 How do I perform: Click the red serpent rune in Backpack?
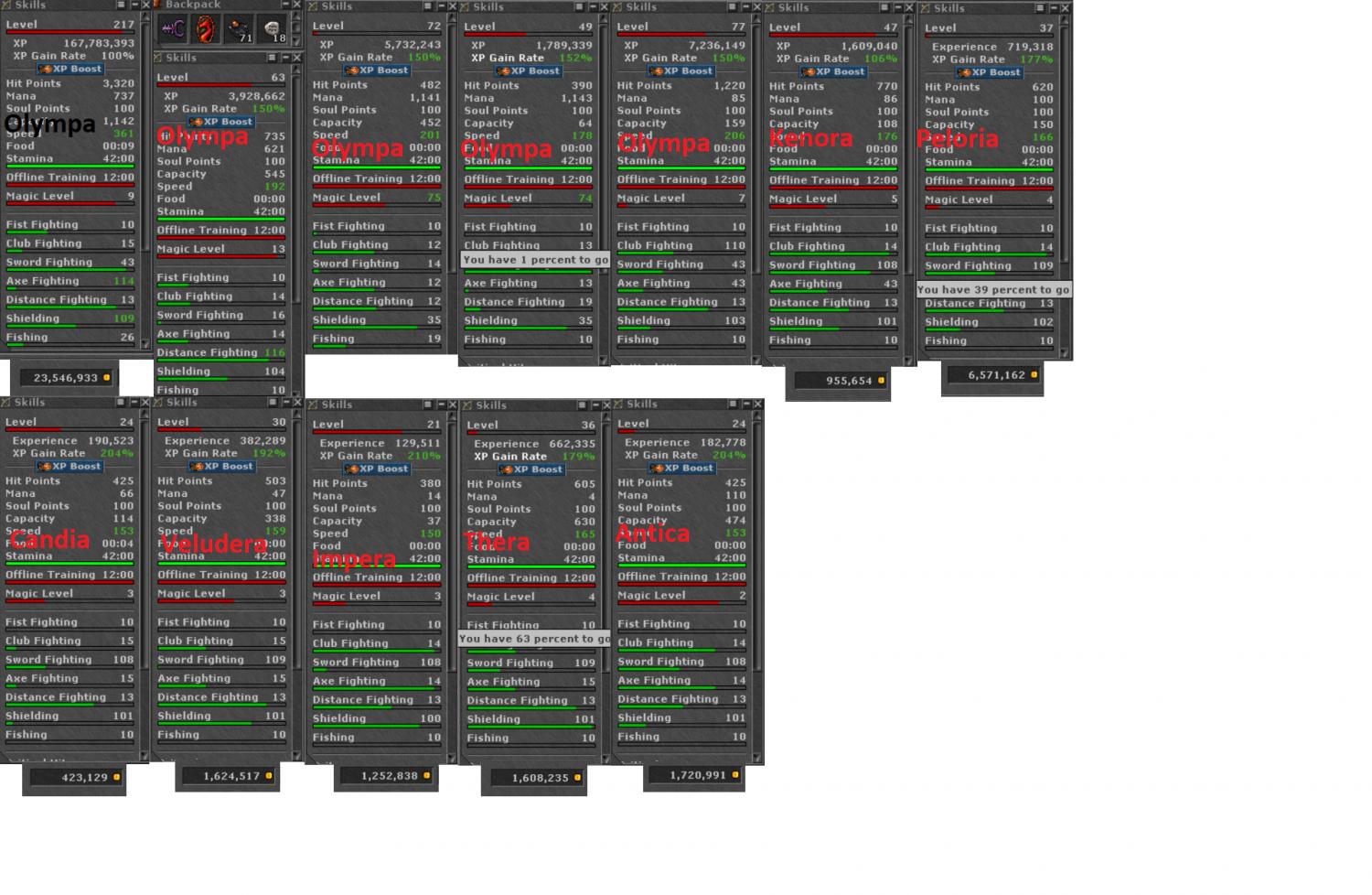point(206,30)
